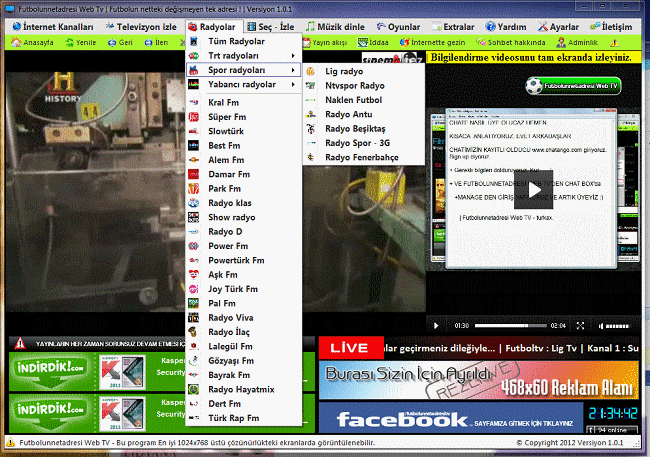Image resolution: width=650 pixels, height=457 pixels.
Task: Open the Oyunlar menu
Action: pos(398,27)
